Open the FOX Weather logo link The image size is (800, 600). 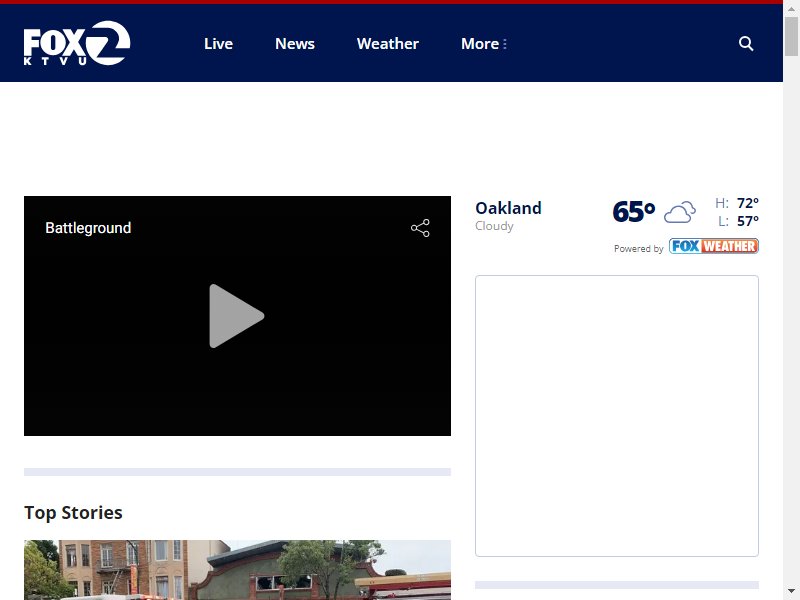pyautogui.click(x=713, y=246)
